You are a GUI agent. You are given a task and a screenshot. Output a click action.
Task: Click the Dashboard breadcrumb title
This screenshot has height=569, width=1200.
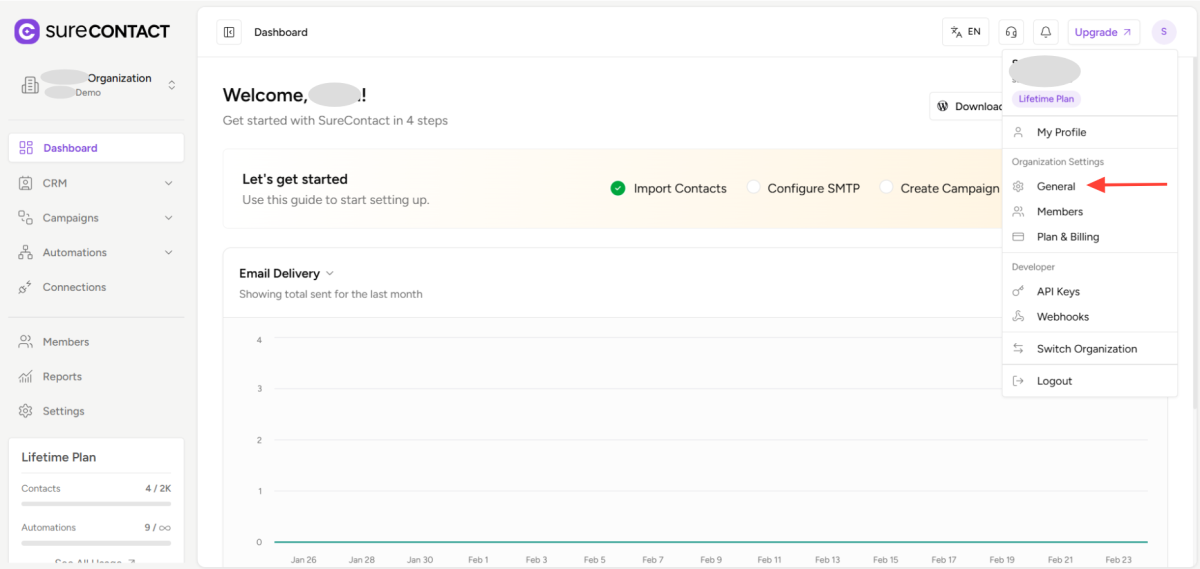pyautogui.click(x=281, y=32)
